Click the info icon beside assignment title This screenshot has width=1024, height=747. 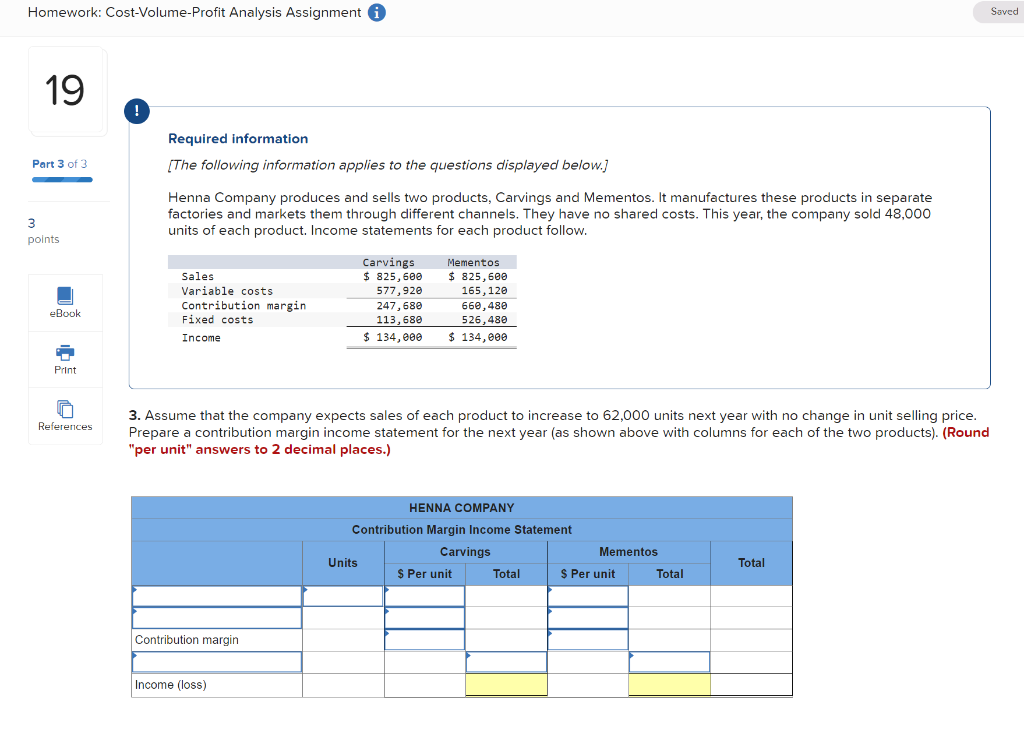[377, 12]
